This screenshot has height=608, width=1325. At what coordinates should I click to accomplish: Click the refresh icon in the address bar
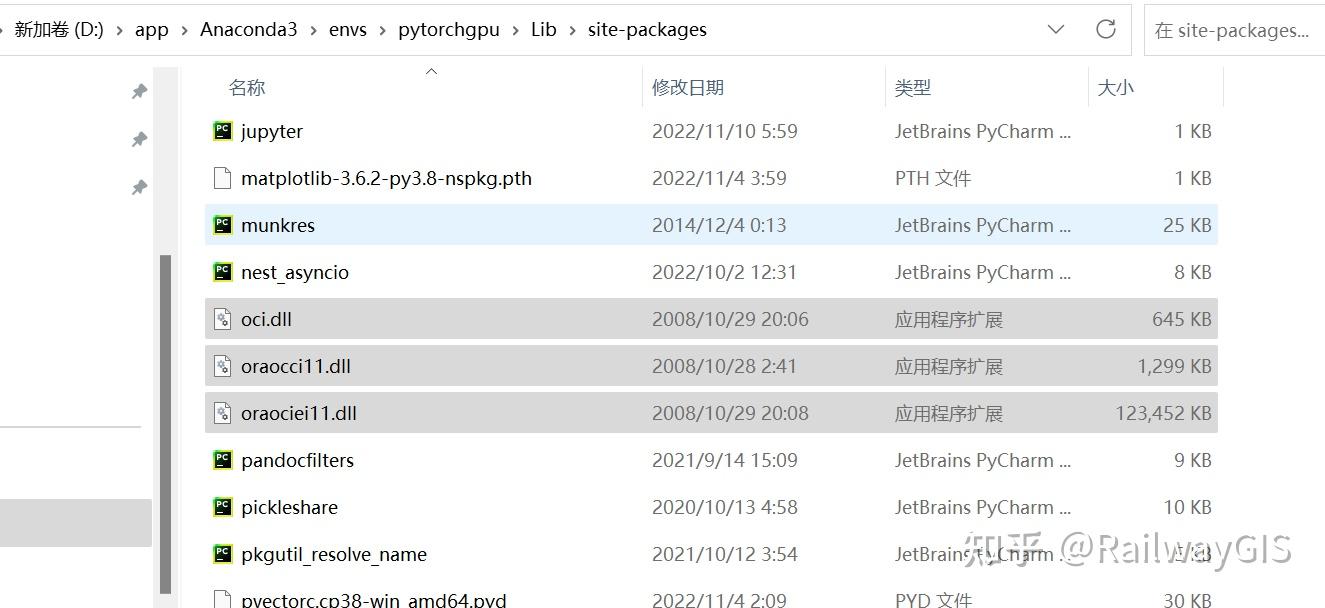(x=1106, y=29)
